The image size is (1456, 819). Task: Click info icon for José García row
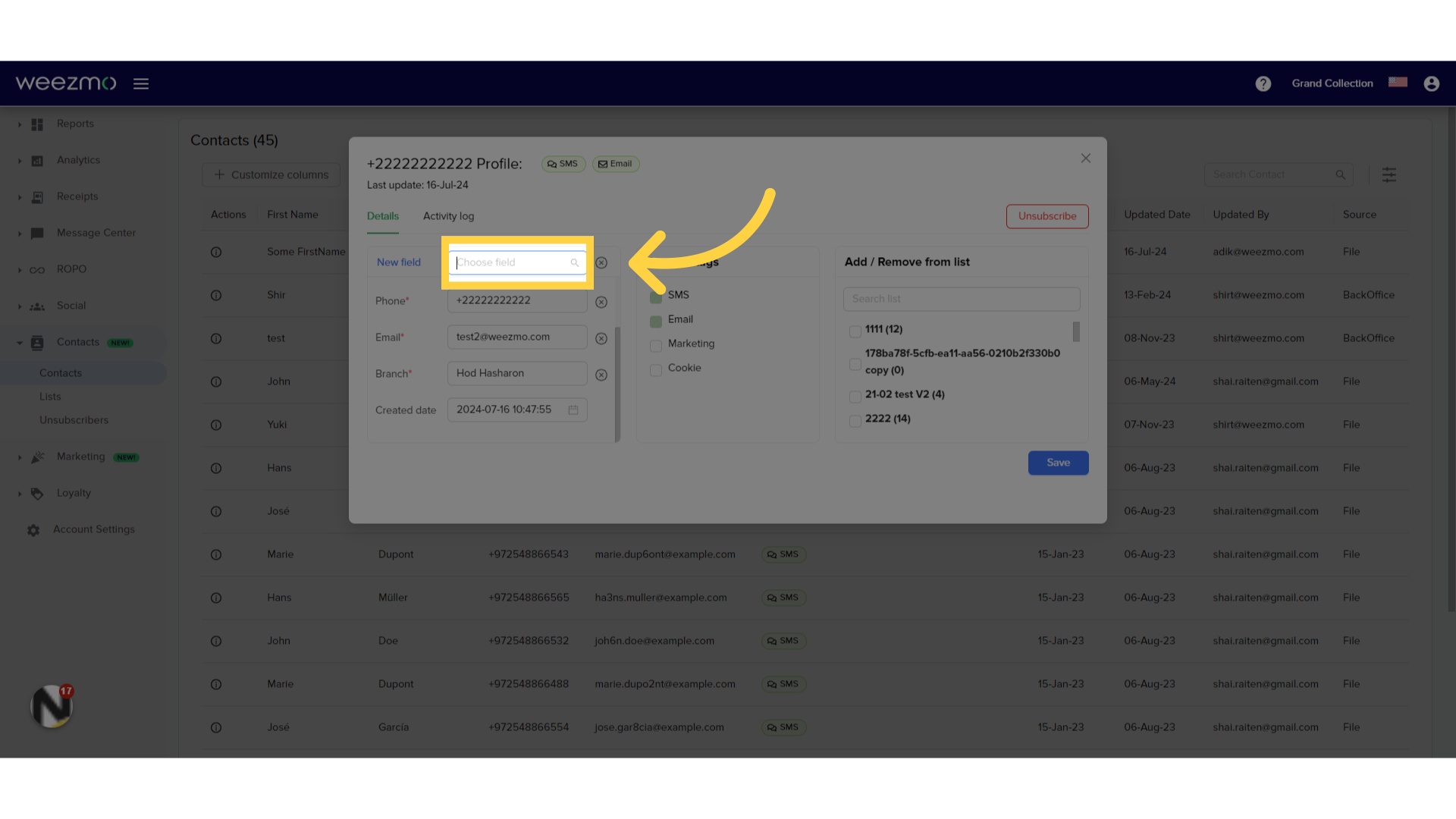tap(216, 727)
